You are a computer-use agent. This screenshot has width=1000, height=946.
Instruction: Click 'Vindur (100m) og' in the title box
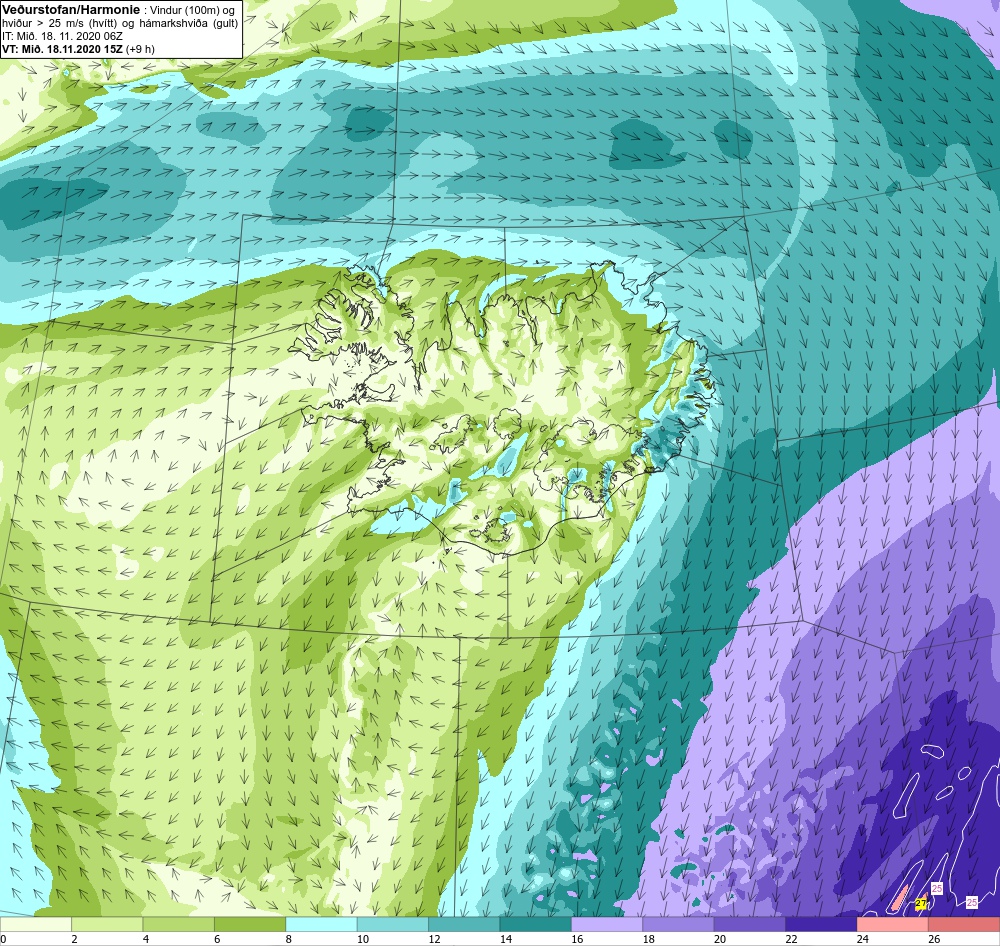coord(192,10)
